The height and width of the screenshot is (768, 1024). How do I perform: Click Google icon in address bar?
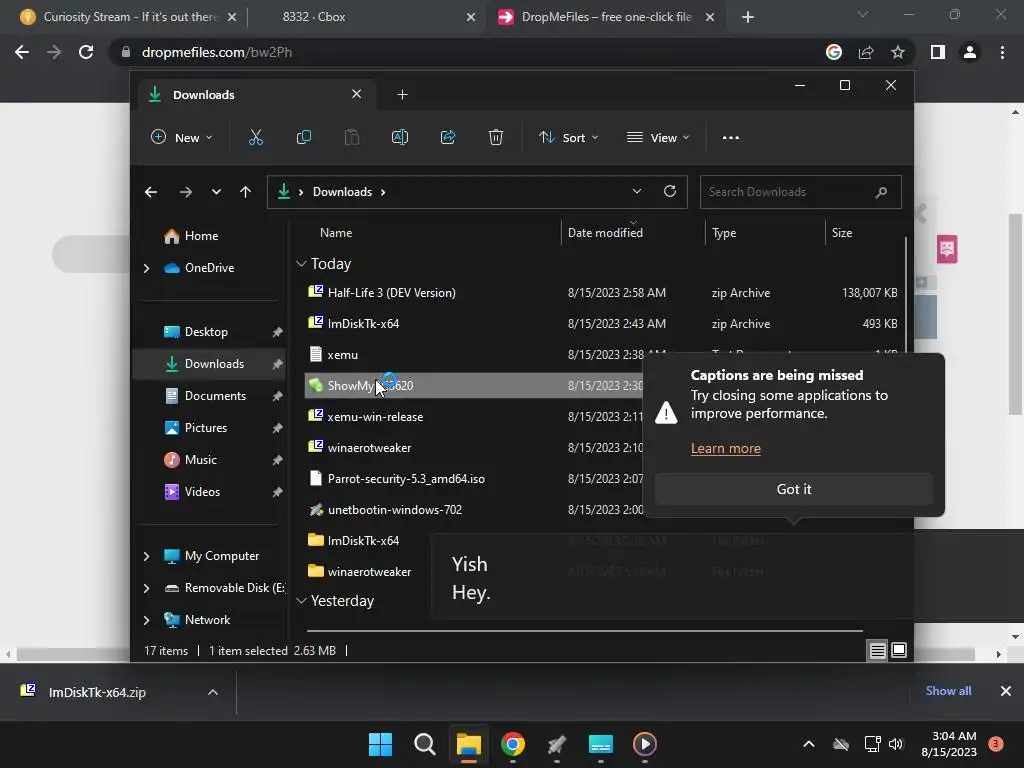834,52
